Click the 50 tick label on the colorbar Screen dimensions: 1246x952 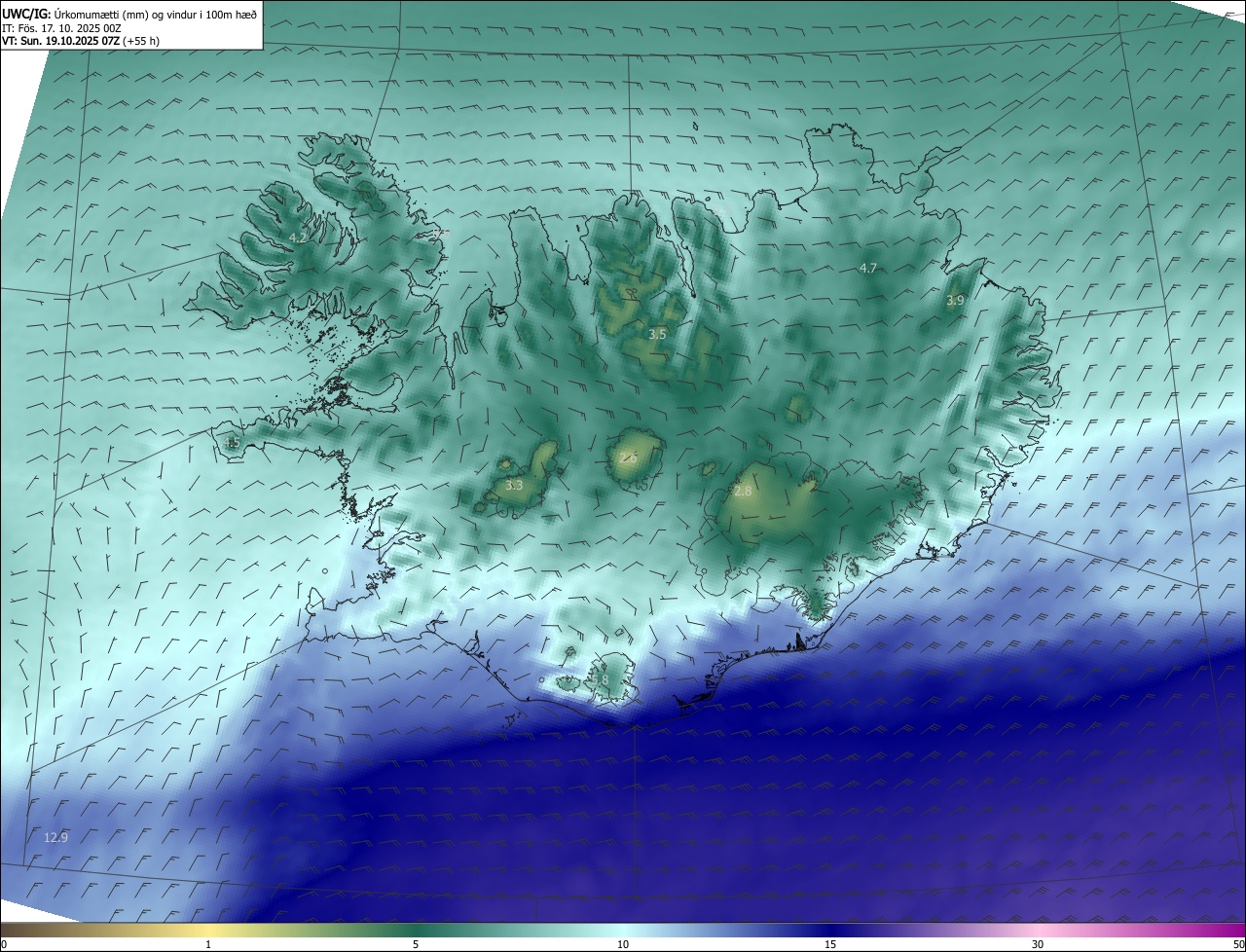[1239, 944]
